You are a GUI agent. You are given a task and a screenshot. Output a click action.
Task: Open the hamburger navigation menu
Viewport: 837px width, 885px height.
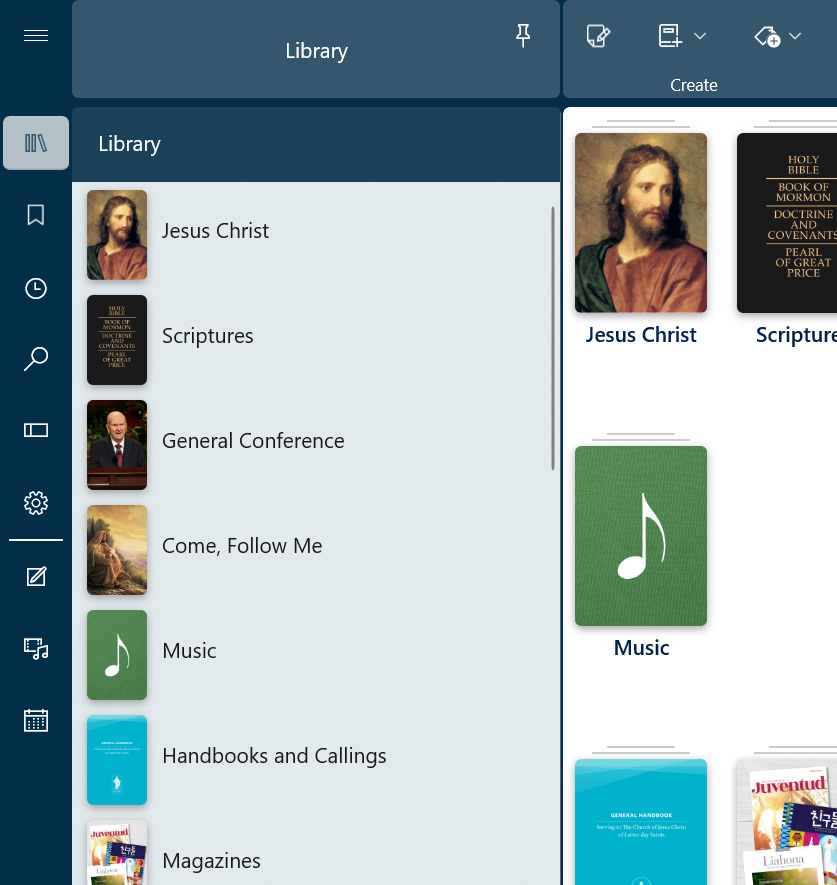tap(36, 36)
